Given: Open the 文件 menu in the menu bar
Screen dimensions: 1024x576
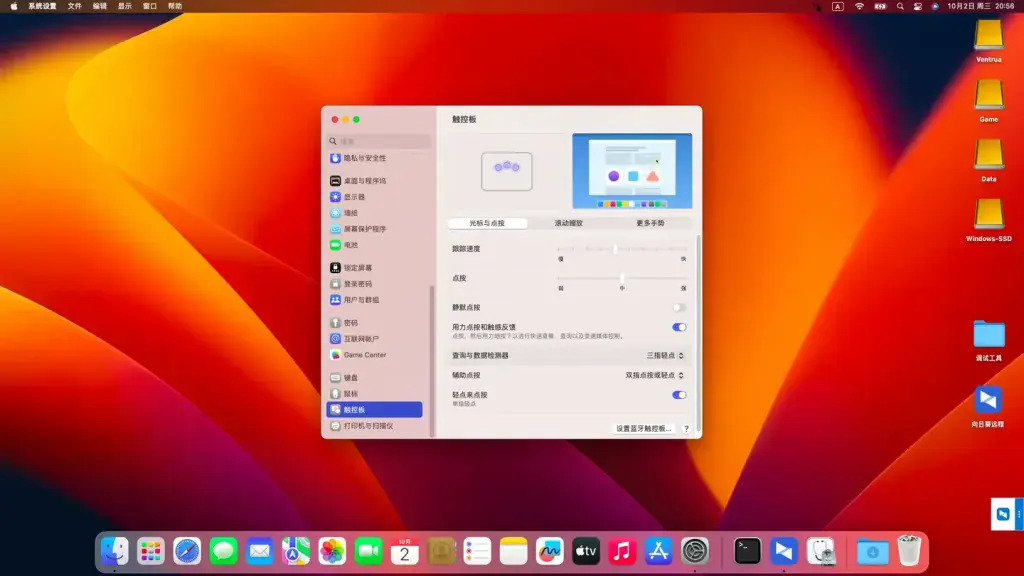Looking at the screenshot, I should point(74,7).
